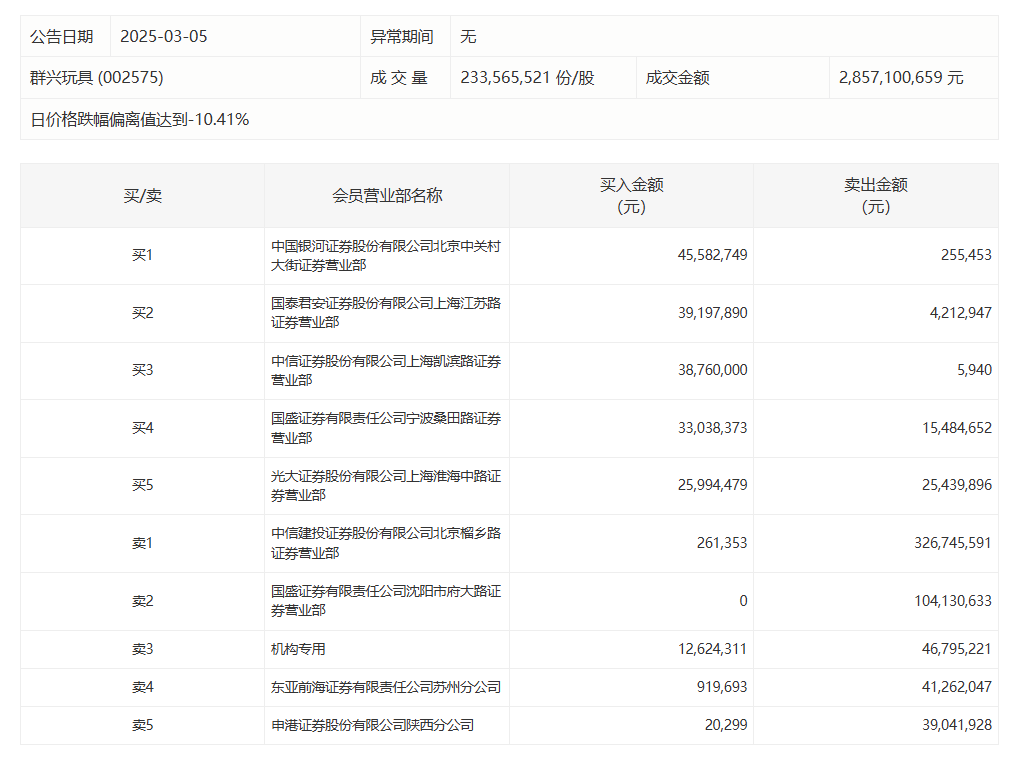This screenshot has width=1017, height=759.
Task: Click the stock name 群兴玩具 (002575)
Action: [97, 77]
